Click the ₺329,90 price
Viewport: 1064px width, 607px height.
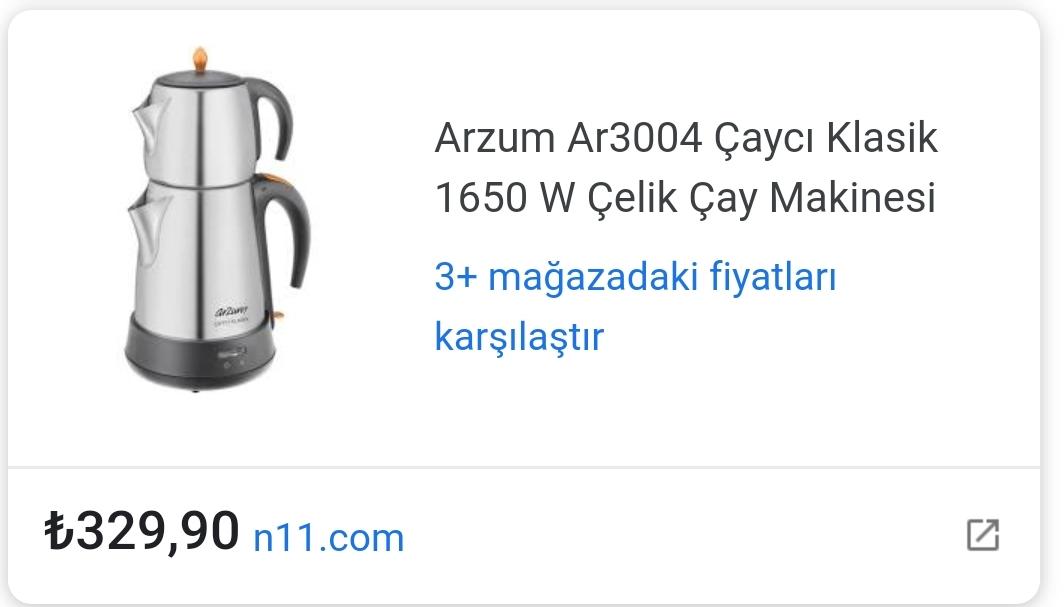142,530
